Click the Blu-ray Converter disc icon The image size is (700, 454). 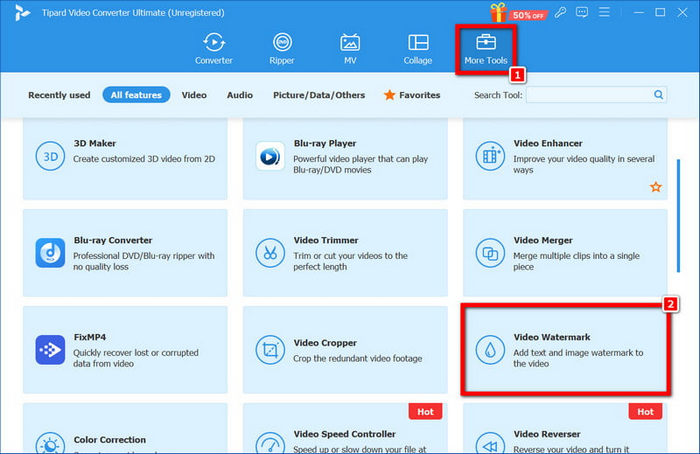(50, 253)
